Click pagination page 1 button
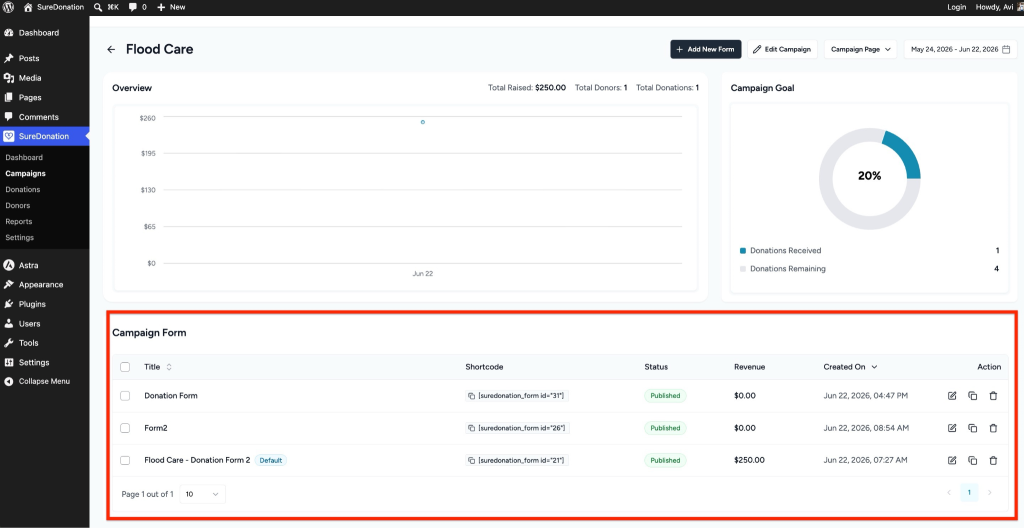This screenshot has height=528, width=1024. pos(969,493)
